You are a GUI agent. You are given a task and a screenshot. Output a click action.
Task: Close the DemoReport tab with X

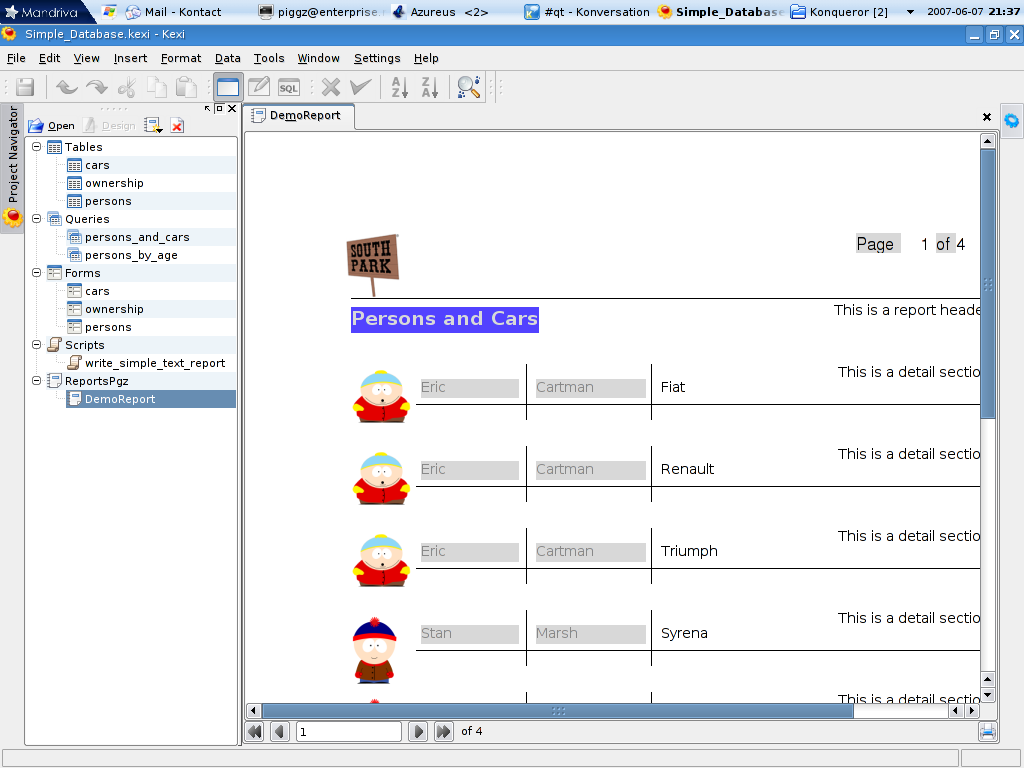[987, 117]
